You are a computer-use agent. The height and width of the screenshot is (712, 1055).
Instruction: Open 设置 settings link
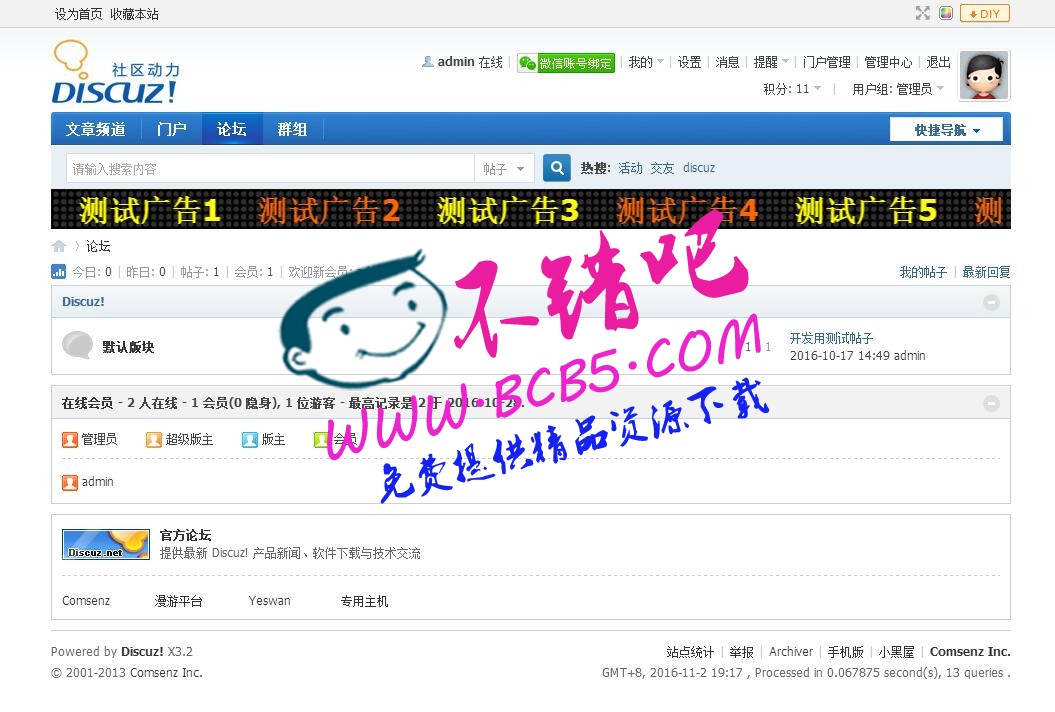pyautogui.click(x=690, y=63)
